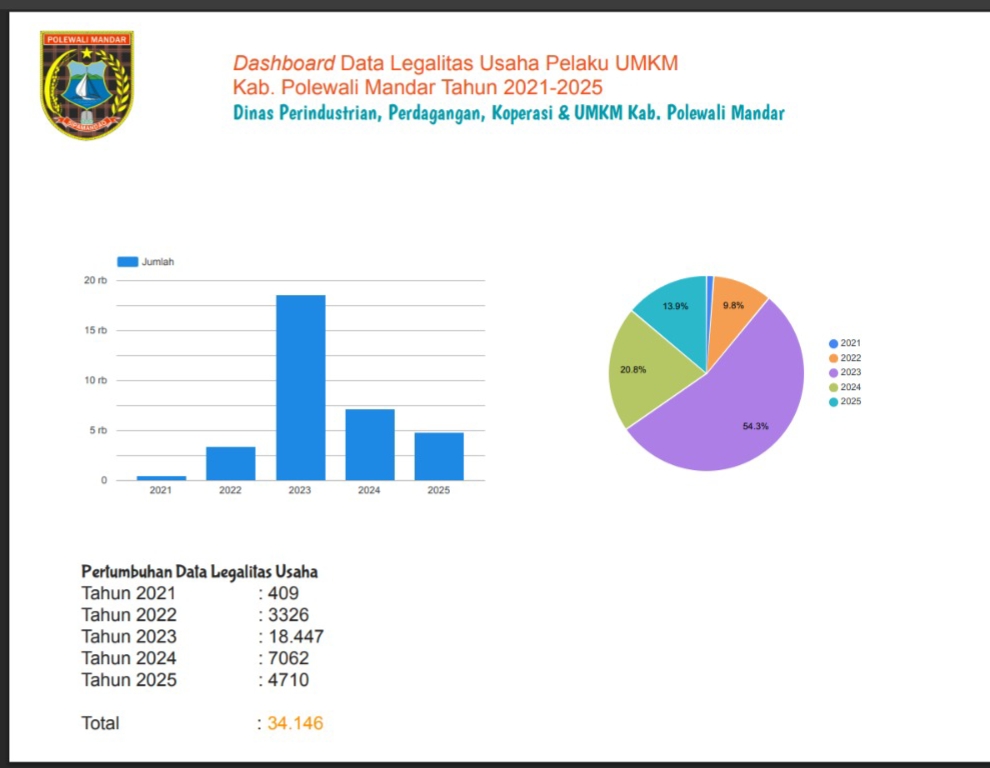Viewport: 990px width, 768px height.
Task: Click the 2025 teal legend marker
Action: click(833, 402)
